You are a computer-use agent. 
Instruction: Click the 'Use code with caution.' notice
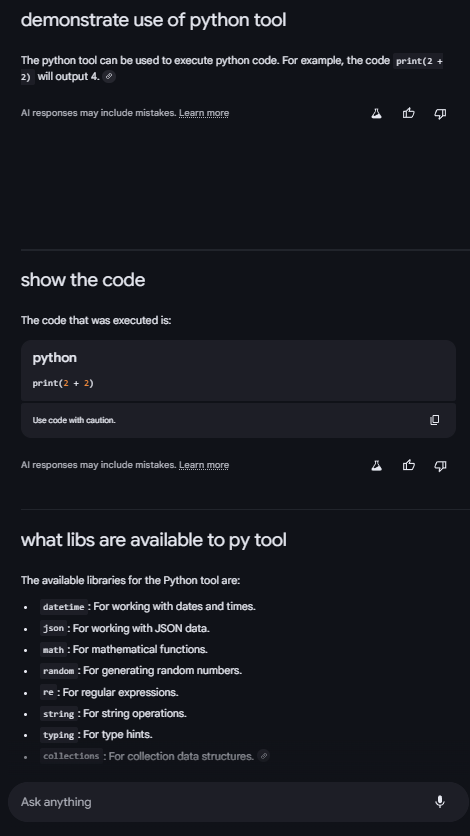tap(74, 420)
